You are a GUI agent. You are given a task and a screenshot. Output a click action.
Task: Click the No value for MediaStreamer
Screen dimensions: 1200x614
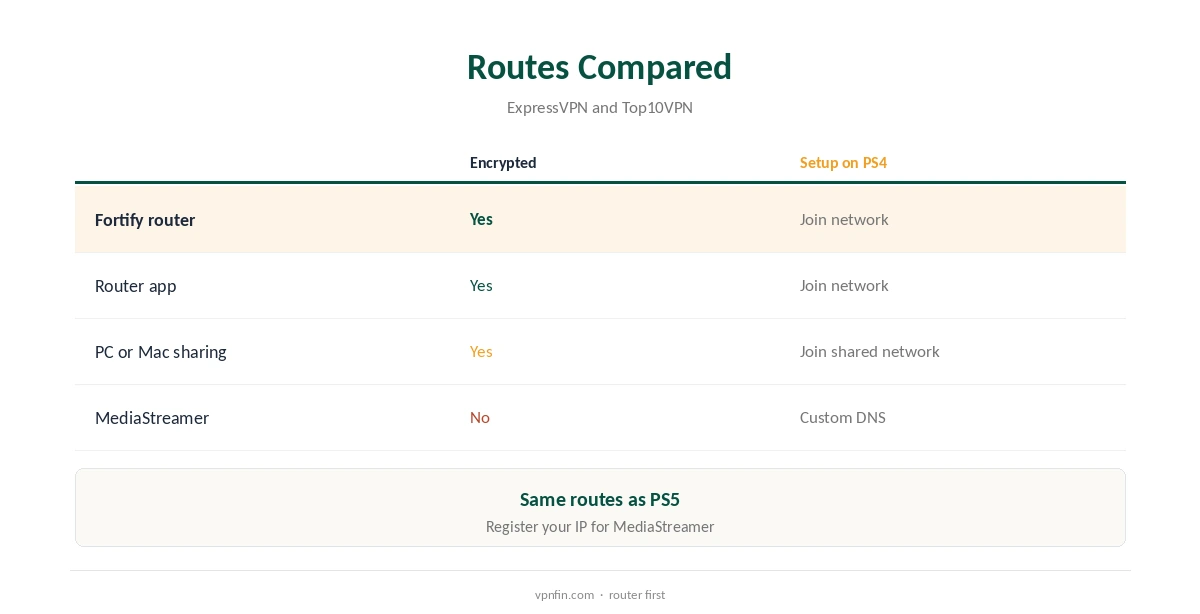tap(480, 417)
